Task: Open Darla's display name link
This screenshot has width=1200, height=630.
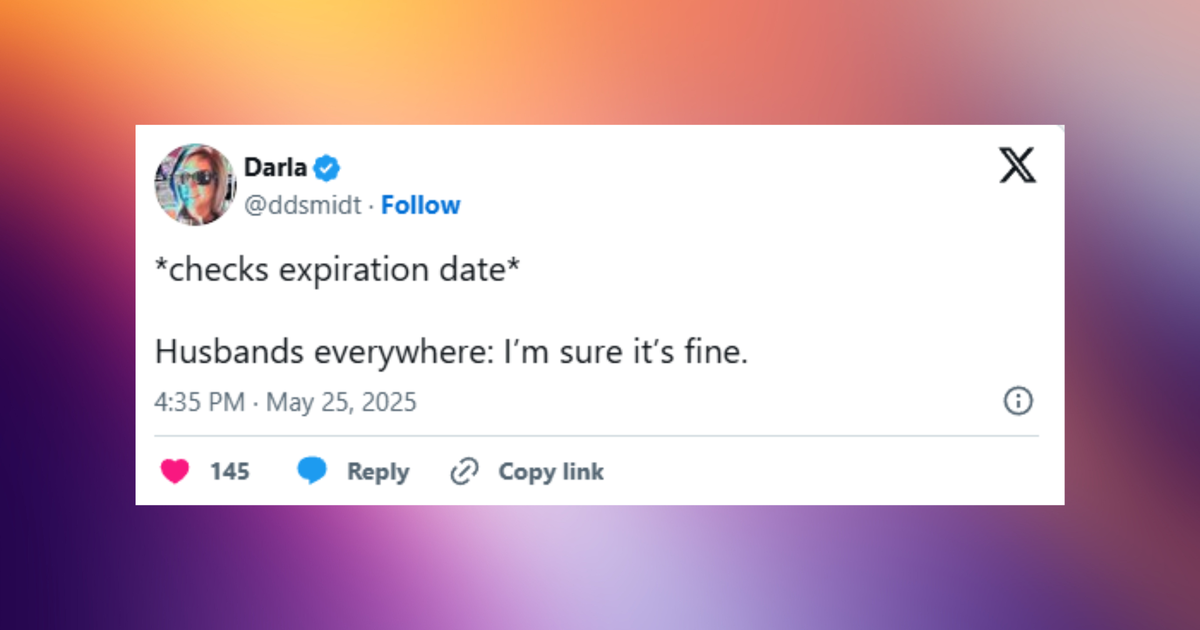Action: pyautogui.click(x=276, y=167)
